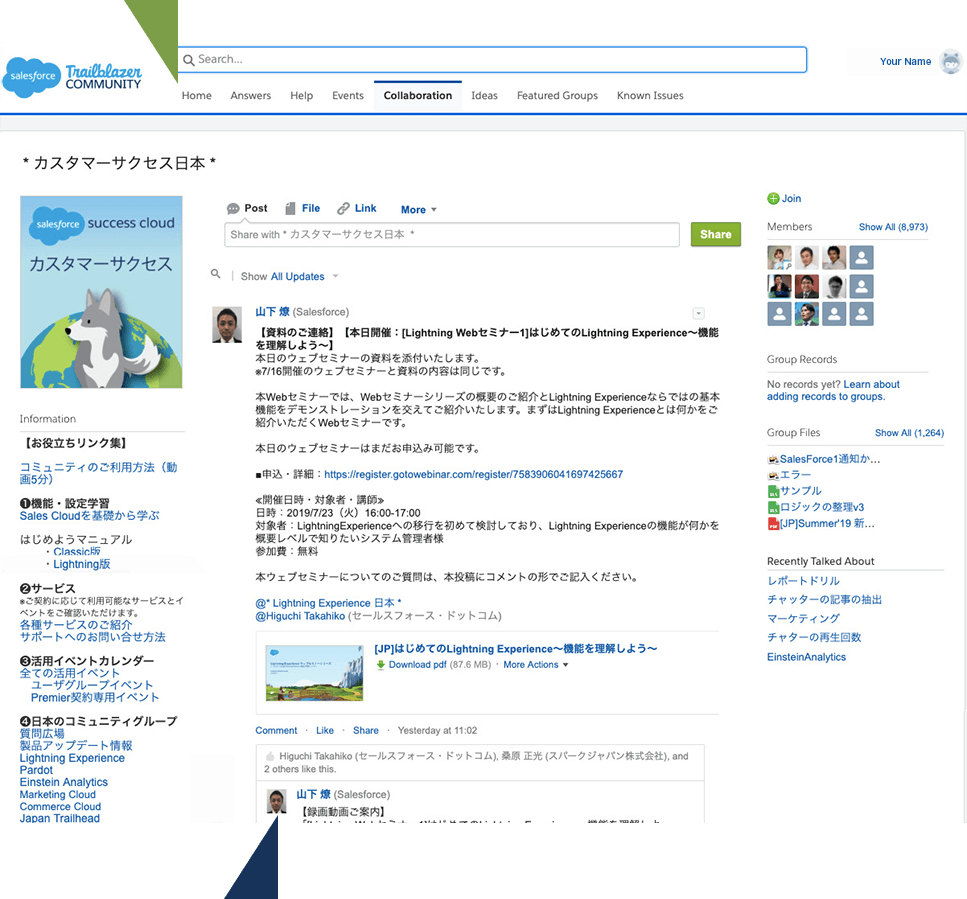Click Like under the post
The width and height of the screenshot is (967, 899).
click(x=325, y=730)
